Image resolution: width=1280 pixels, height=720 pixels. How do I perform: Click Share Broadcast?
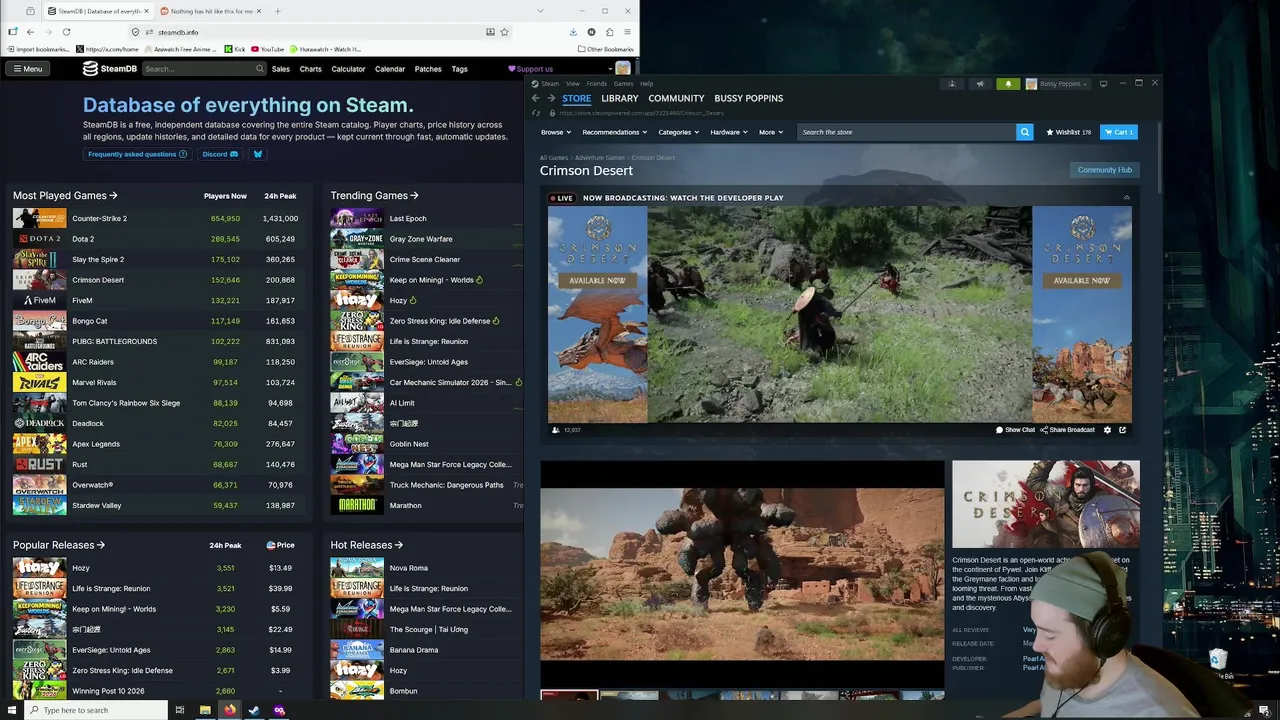(1068, 430)
